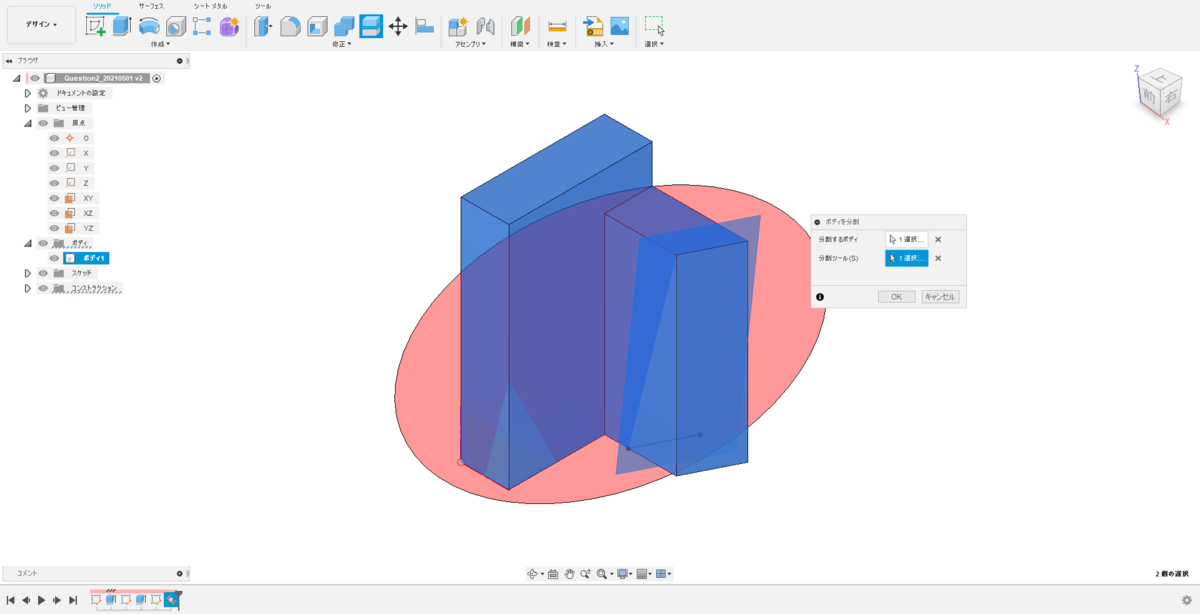This screenshot has width=1200, height=614.
Task: Select the New Component icon
Action: click(458, 27)
